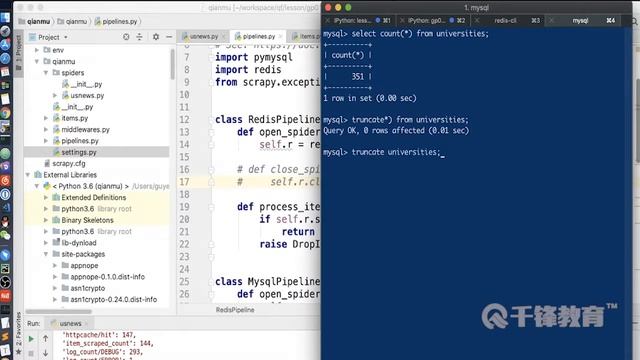Expand the items.py tree node
640x360 pixels.
point(46,118)
